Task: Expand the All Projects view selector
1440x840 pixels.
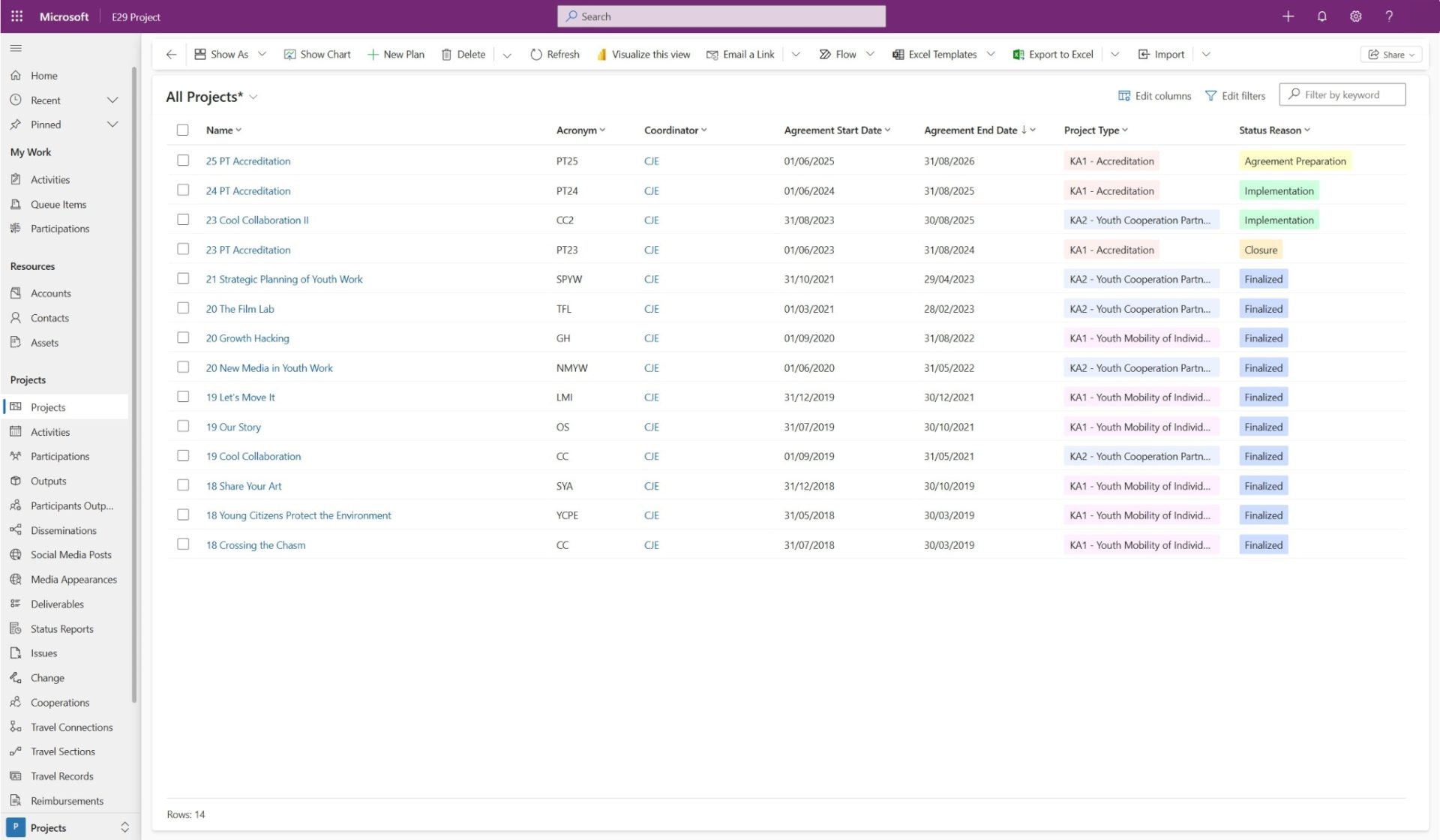Action: point(253,97)
